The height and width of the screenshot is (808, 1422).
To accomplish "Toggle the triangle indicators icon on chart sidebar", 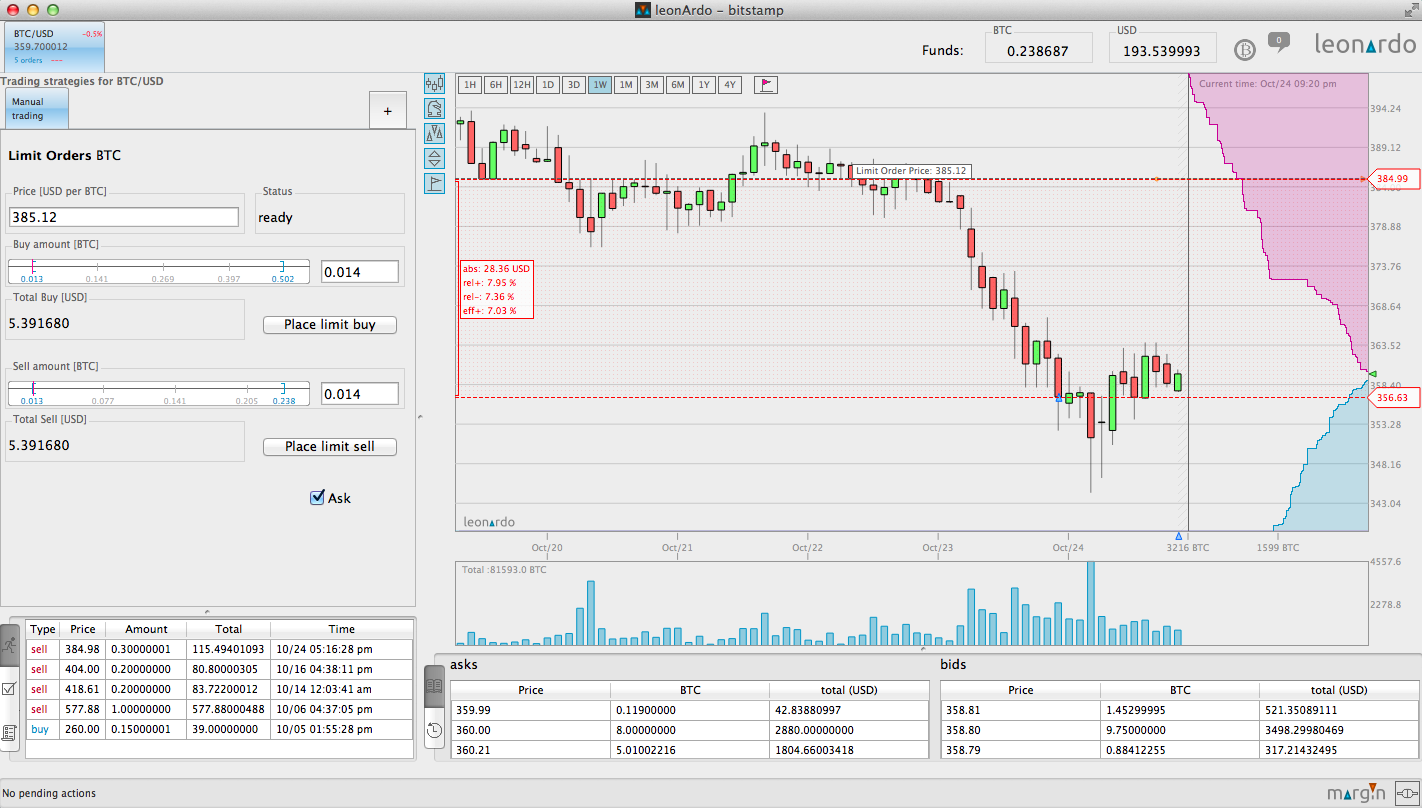I will [x=434, y=133].
